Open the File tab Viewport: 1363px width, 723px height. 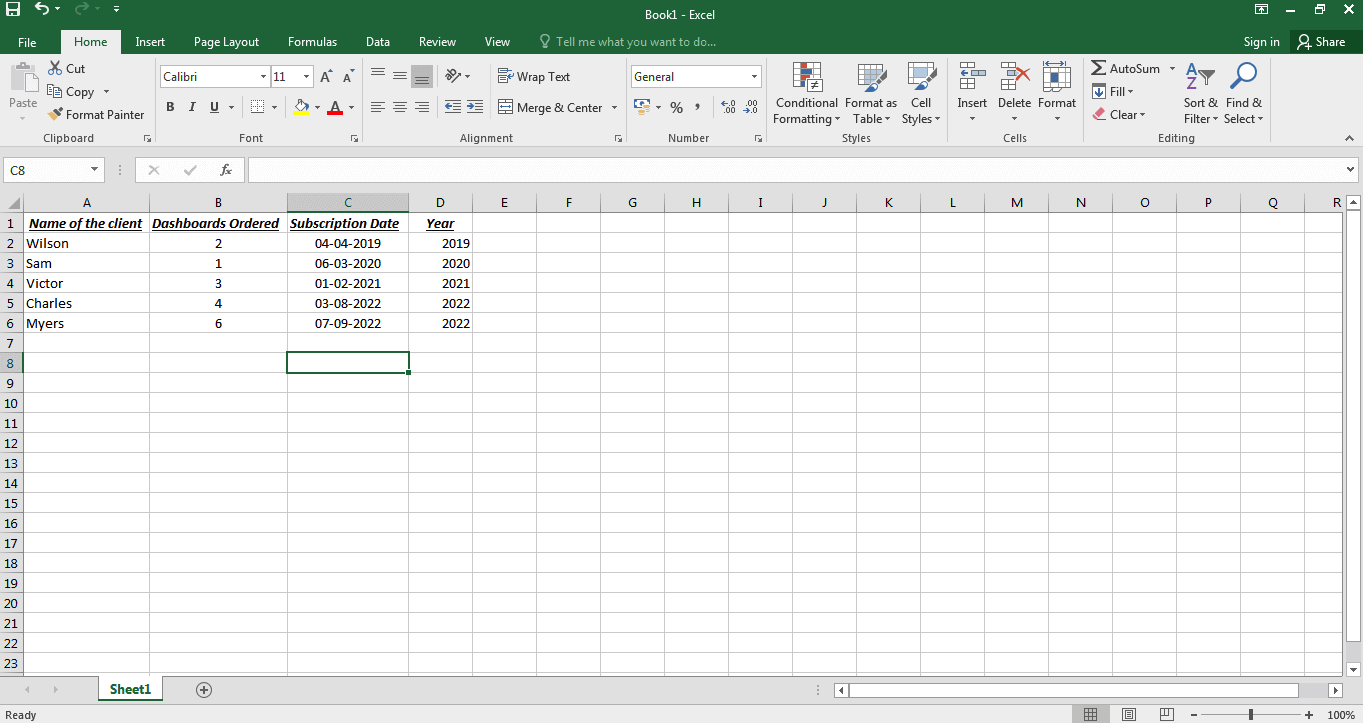27,42
